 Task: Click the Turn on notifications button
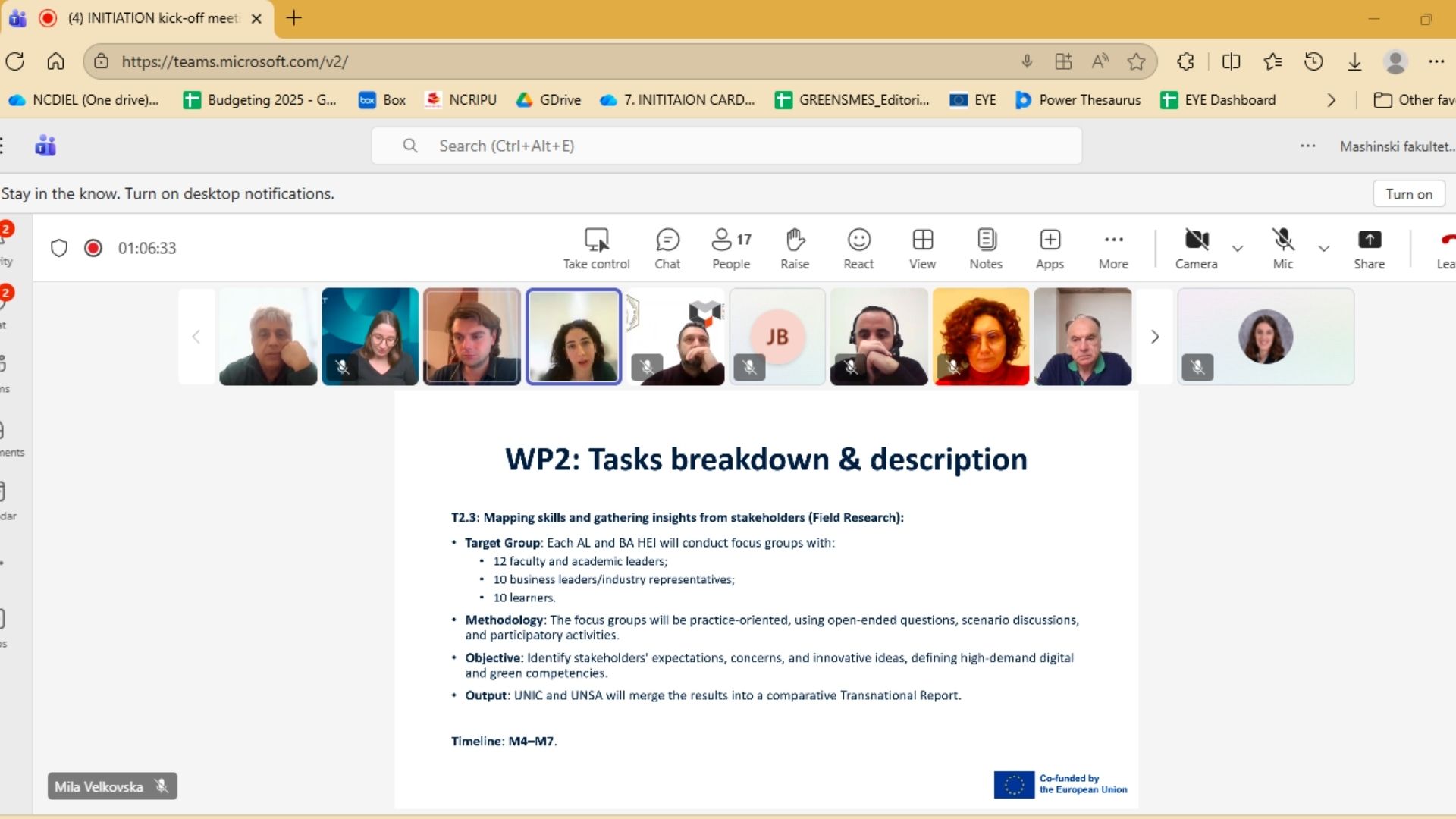[x=1408, y=194]
